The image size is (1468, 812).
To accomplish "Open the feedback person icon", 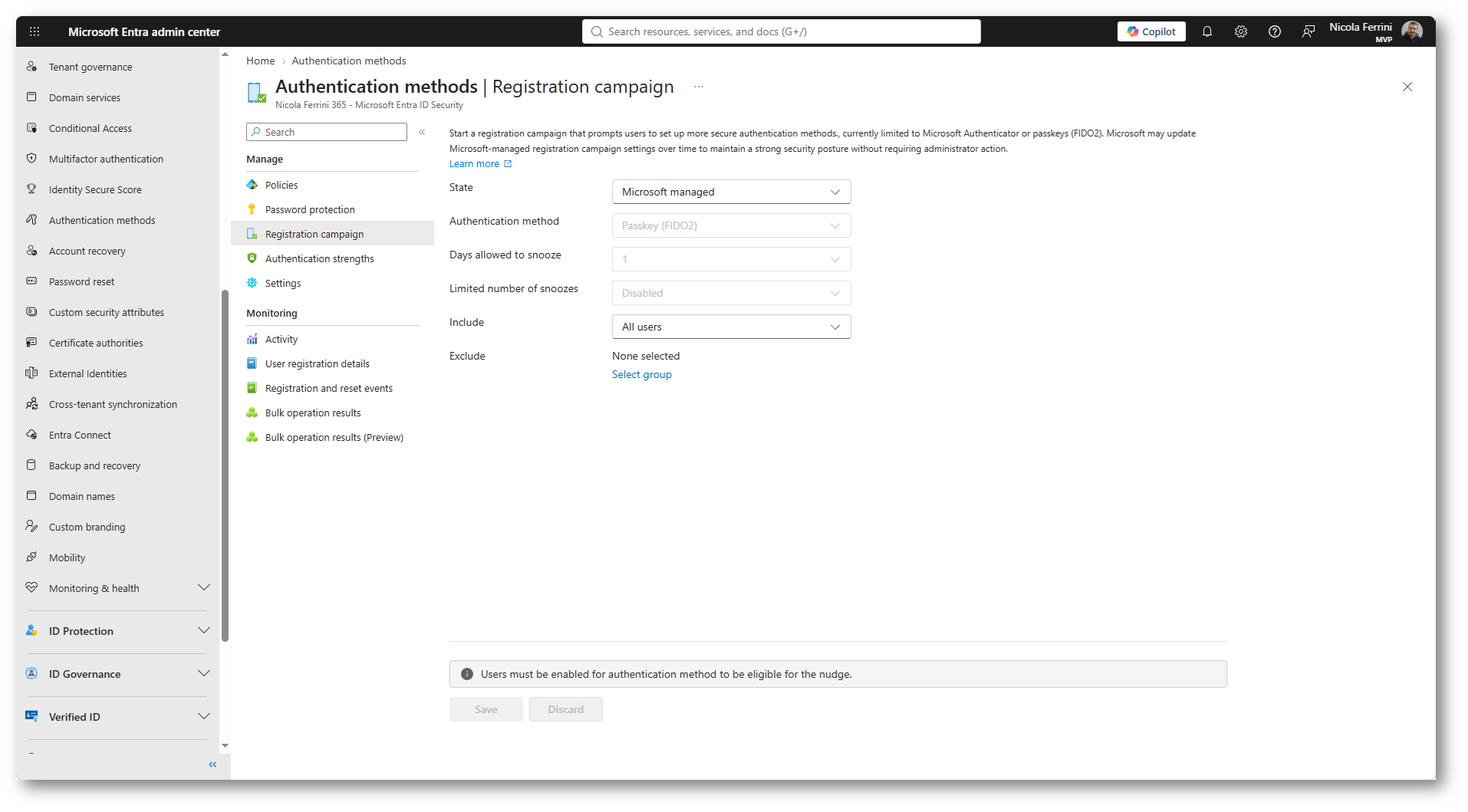I will point(1308,31).
